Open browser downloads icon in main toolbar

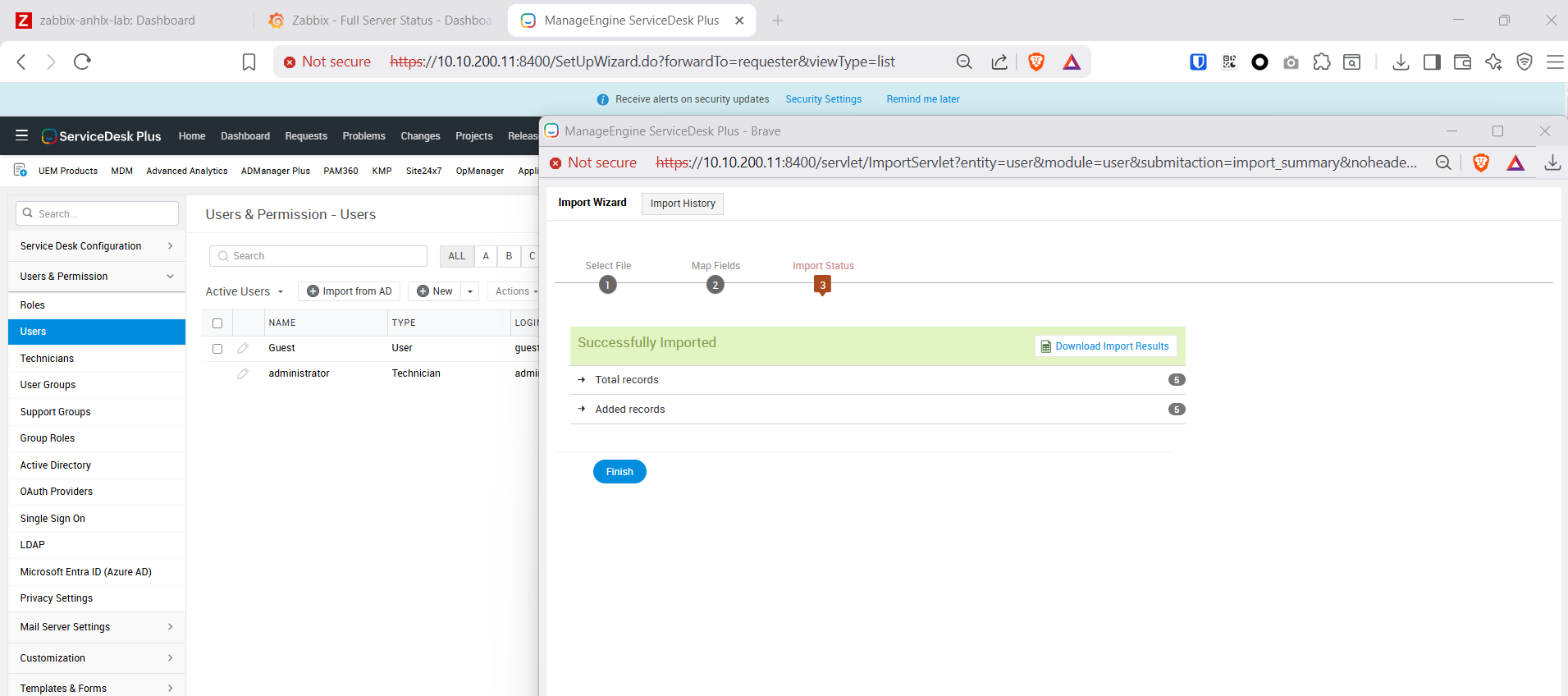coord(1401,62)
